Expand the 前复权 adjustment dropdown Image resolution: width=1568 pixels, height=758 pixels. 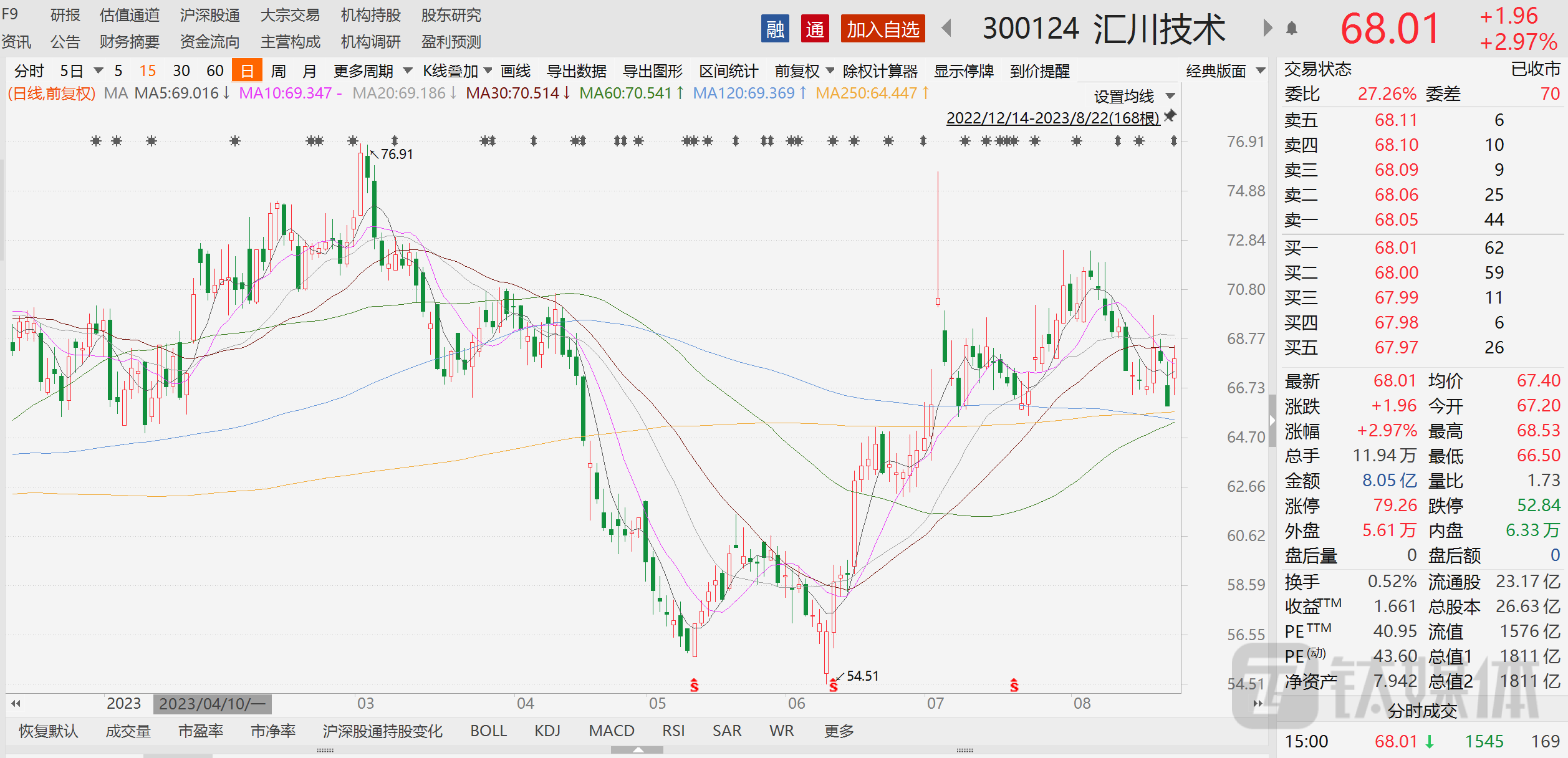click(x=804, y=71)
